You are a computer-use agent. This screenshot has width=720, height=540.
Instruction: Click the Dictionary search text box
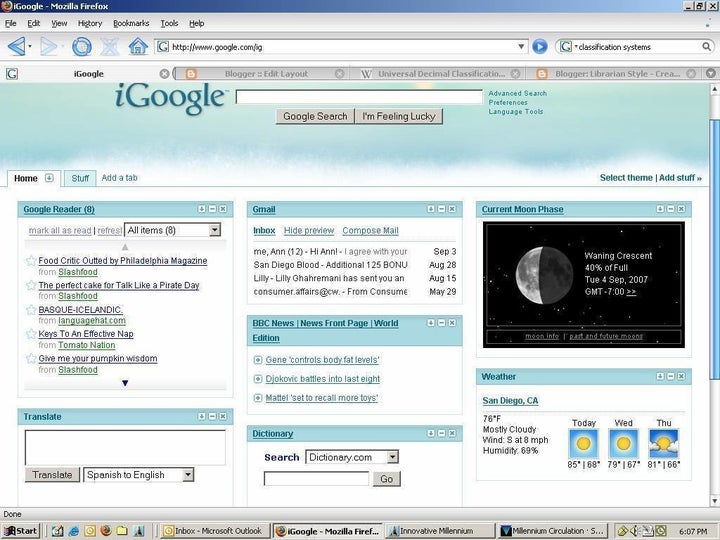316,478
